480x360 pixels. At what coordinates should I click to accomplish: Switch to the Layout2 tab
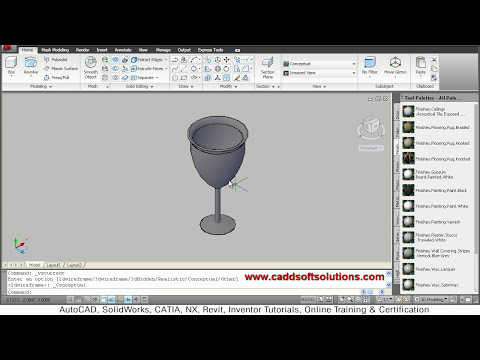(x=74, y=265)
